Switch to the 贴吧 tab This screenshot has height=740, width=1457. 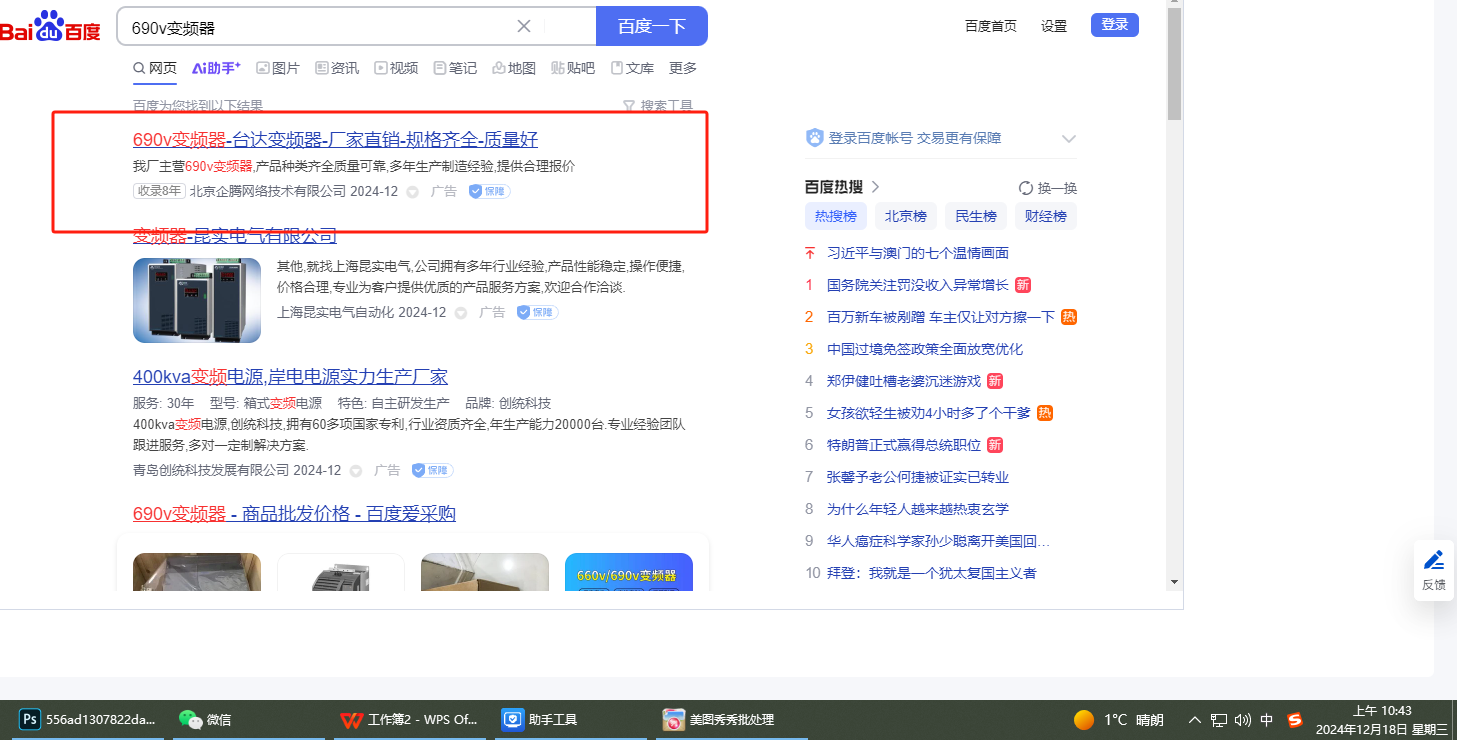click(x=573, y=68)
